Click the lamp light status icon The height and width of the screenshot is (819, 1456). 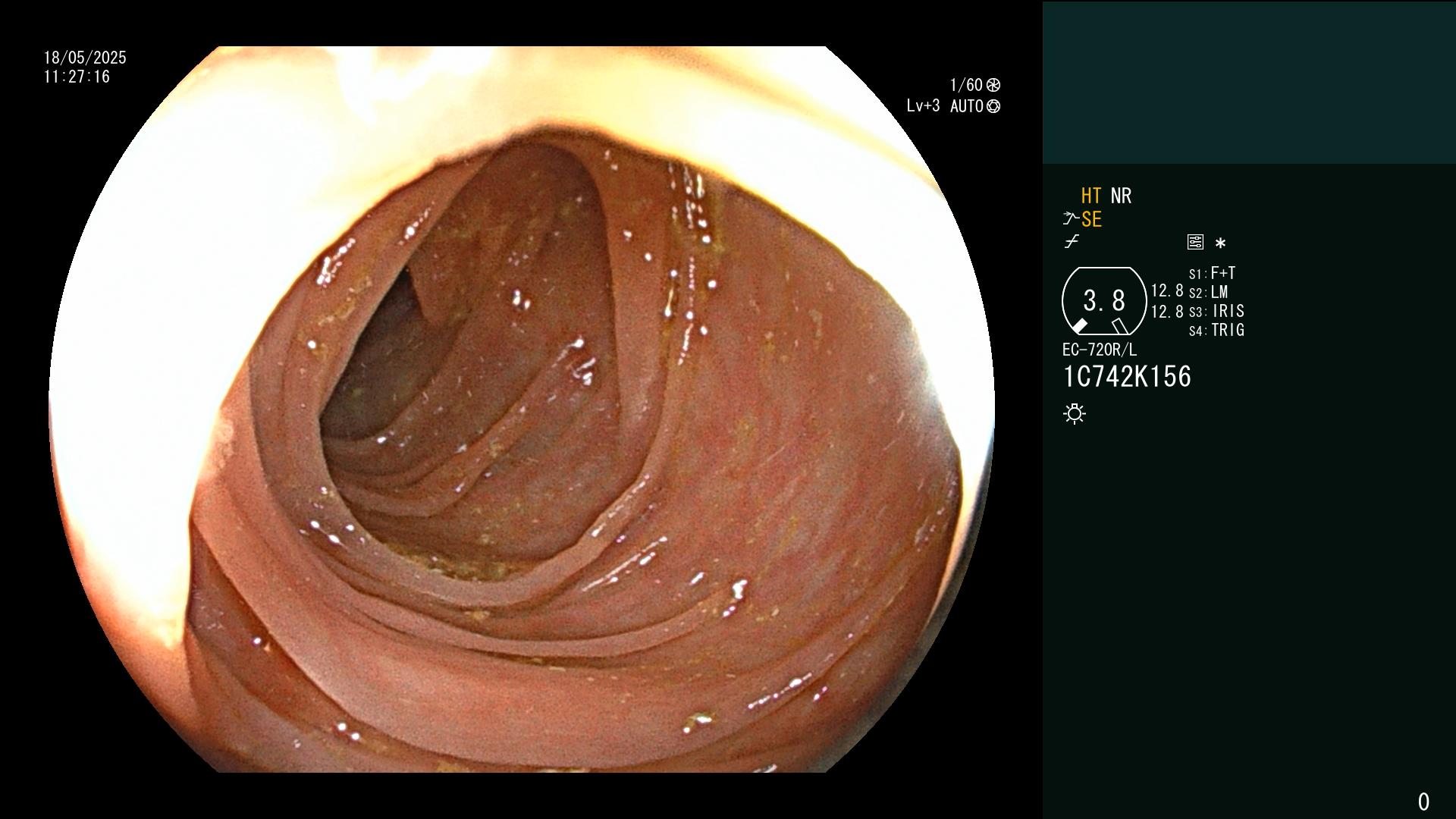pyautogui.click(x=1075, y=414)
